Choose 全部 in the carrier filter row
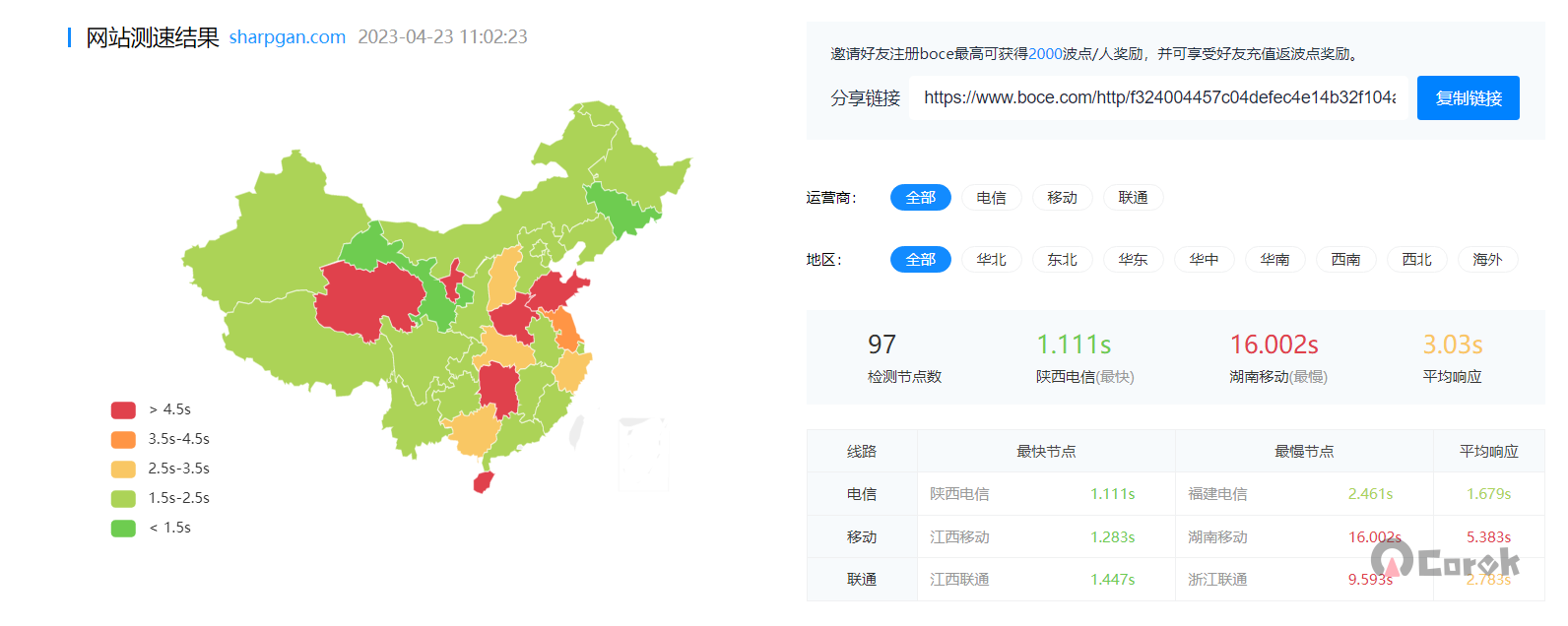 920,198
